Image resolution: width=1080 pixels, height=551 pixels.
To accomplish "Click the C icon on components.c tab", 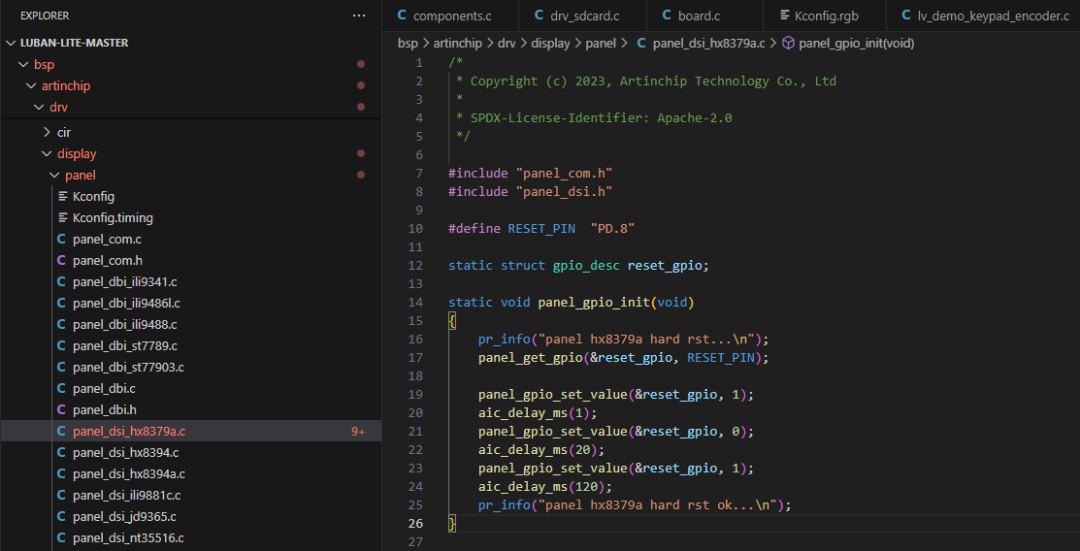I will (x=402, y=16).
